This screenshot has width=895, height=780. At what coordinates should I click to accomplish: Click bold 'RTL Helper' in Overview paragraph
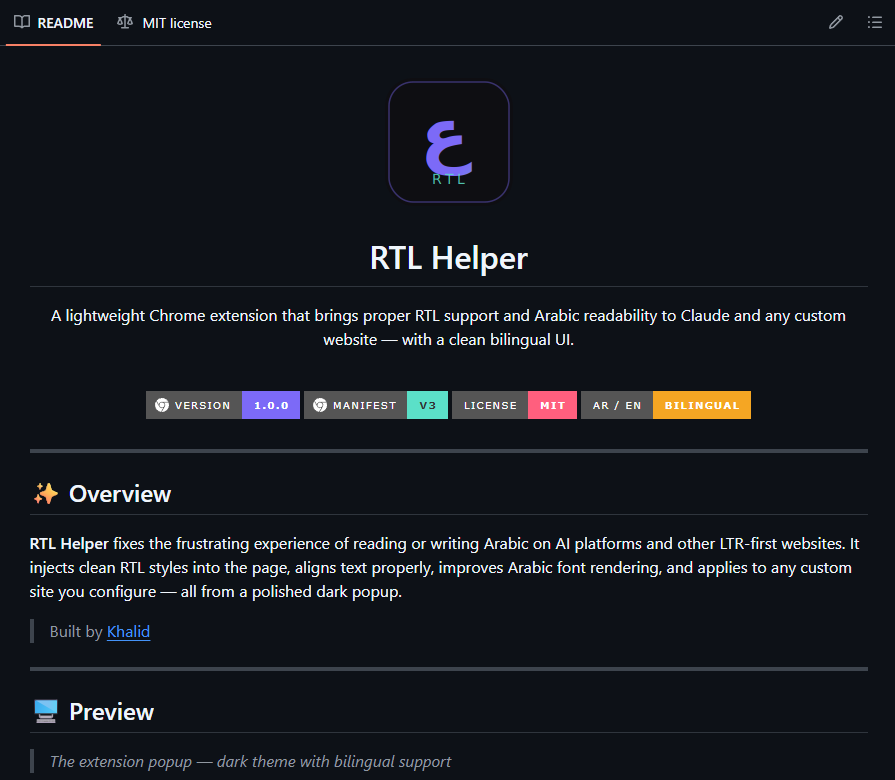(x=69, y=544)
